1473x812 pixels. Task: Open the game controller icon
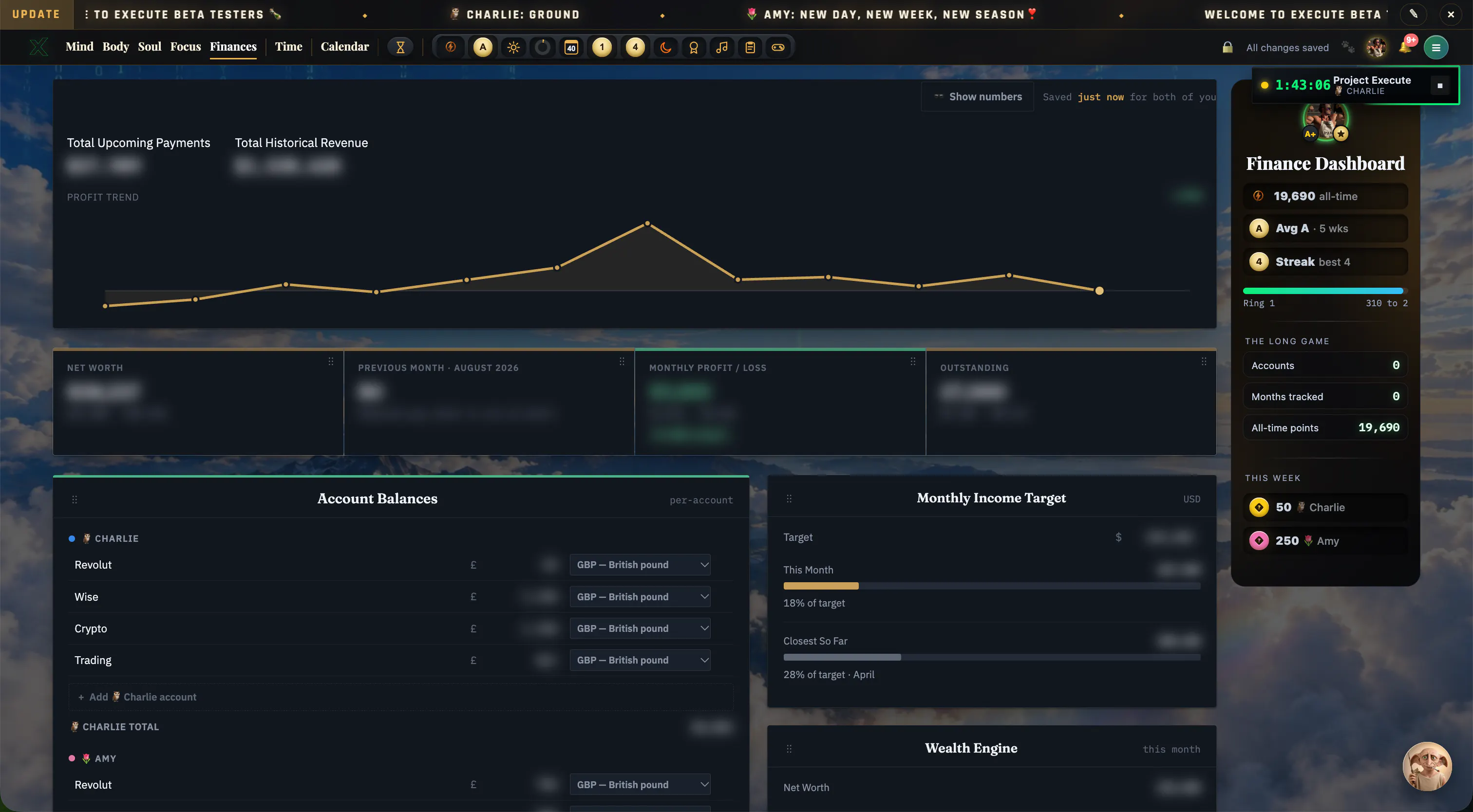[778, 47]
